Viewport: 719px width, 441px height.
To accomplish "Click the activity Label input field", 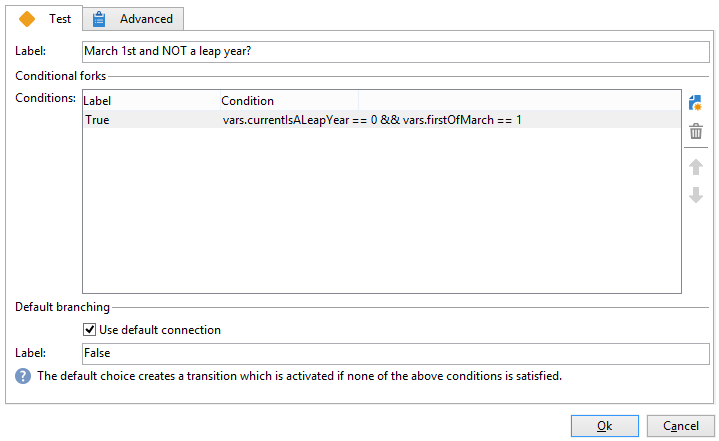I will coord(396,51).
